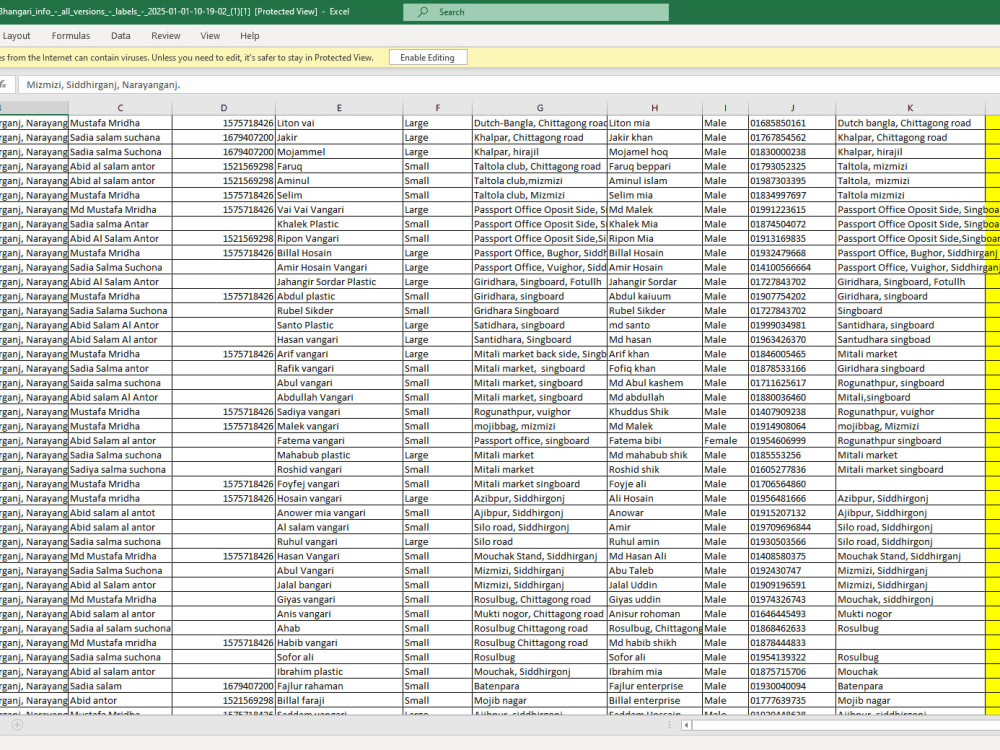Select the cell "Aminul islam"

(654, 180)
